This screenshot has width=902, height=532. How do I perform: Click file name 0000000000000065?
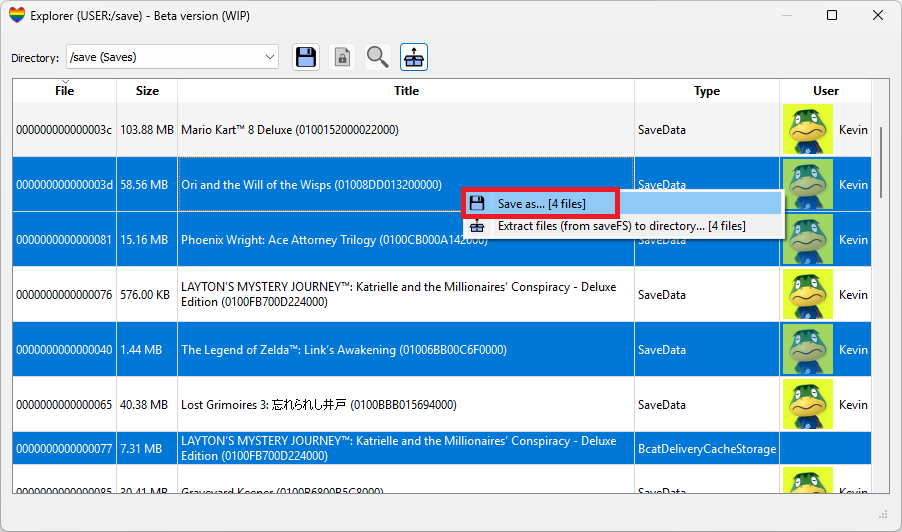pos(64,404)
